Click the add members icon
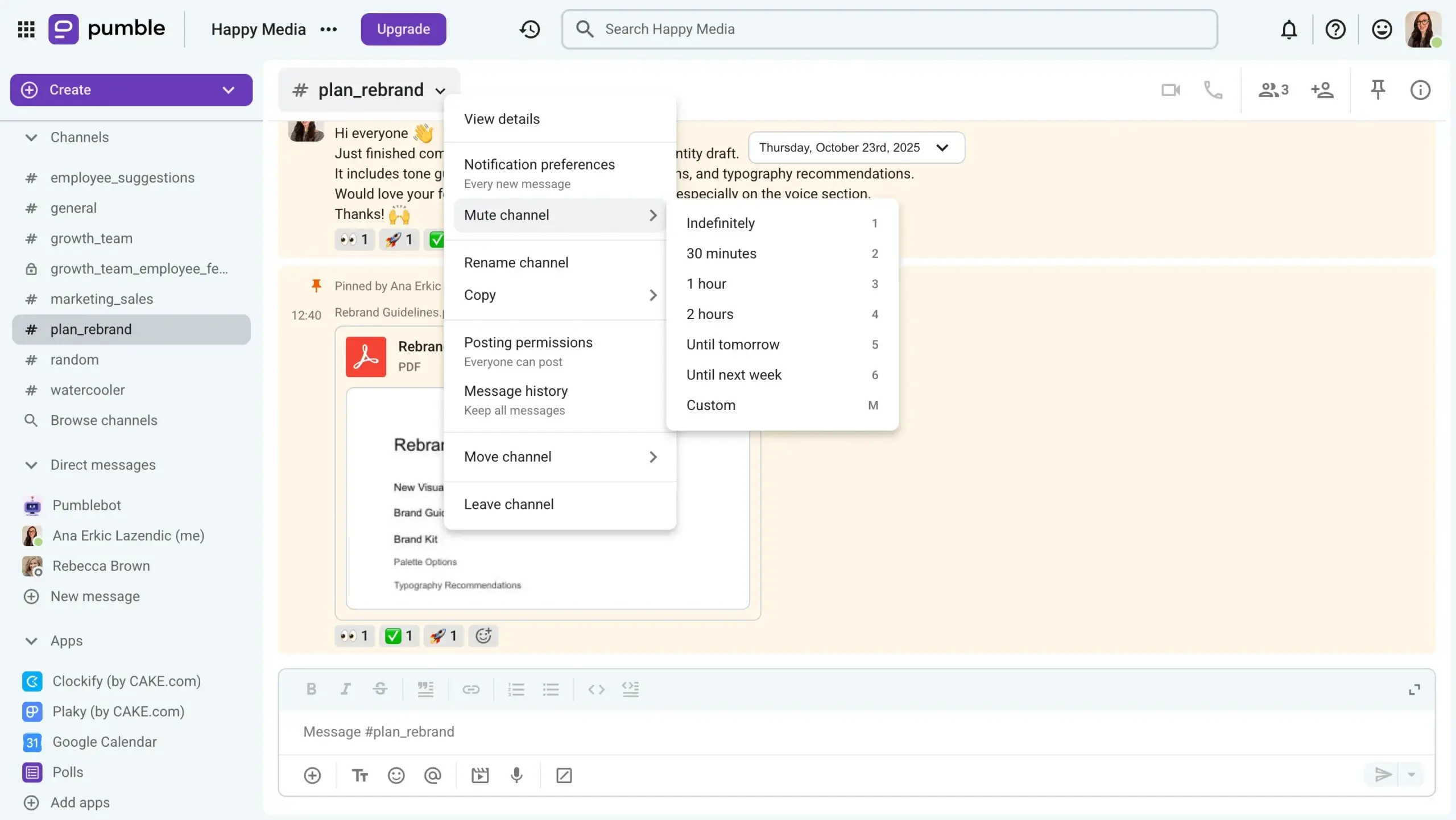The image size is (1456, 820). coord(1322,90)
